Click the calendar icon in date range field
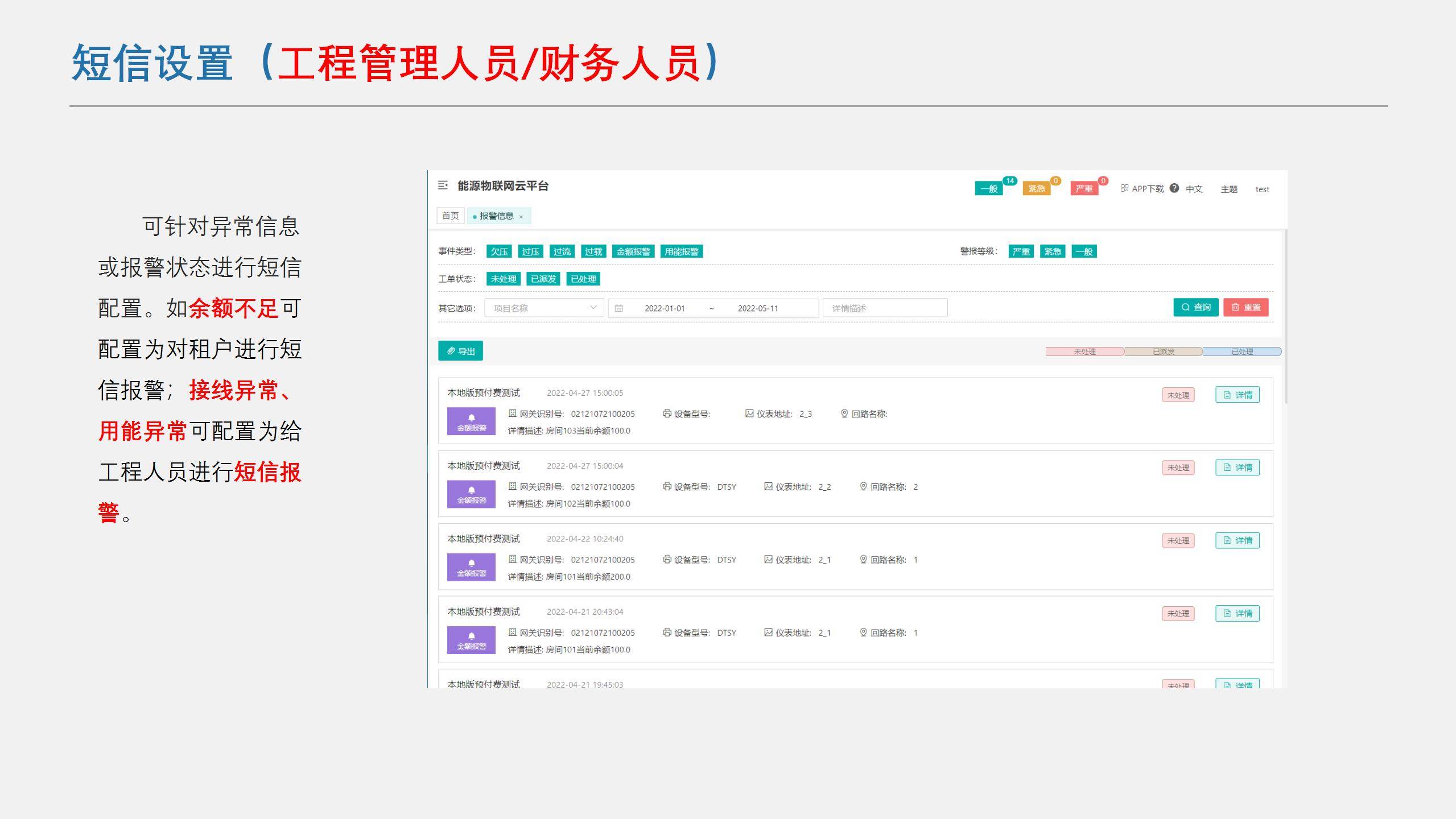 (x=619, y=308)
